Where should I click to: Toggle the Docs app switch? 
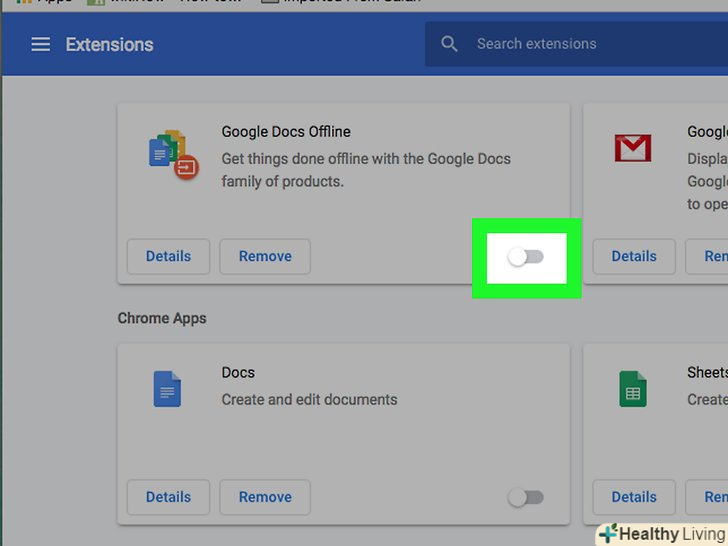tap(526, 498)
